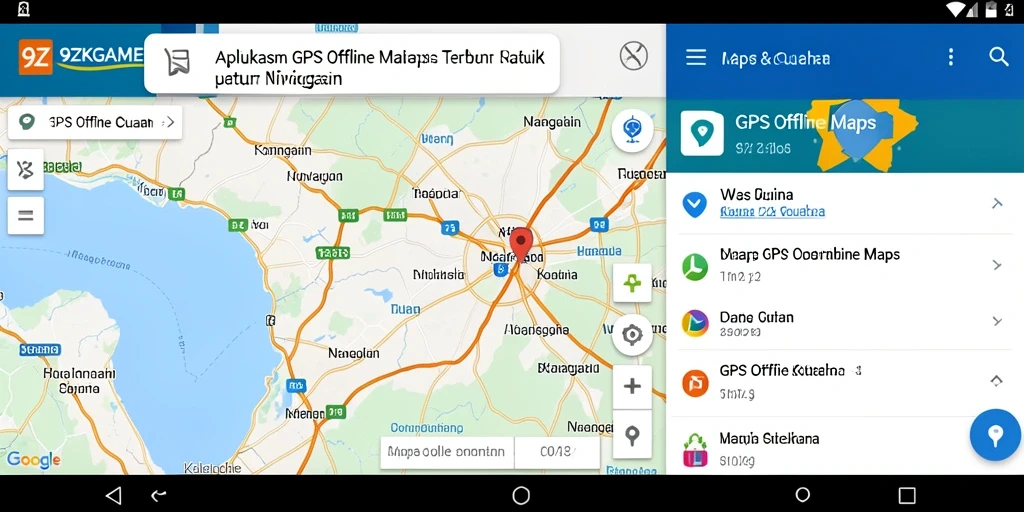
Task: Tap the blue floating pin action button
Action: click(x=995, y=435)
